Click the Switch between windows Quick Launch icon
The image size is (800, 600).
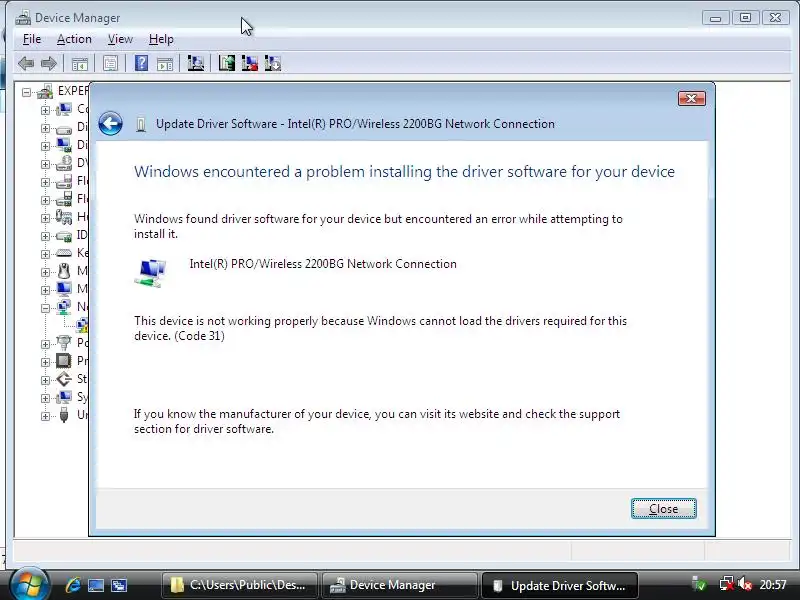[119, 585]
